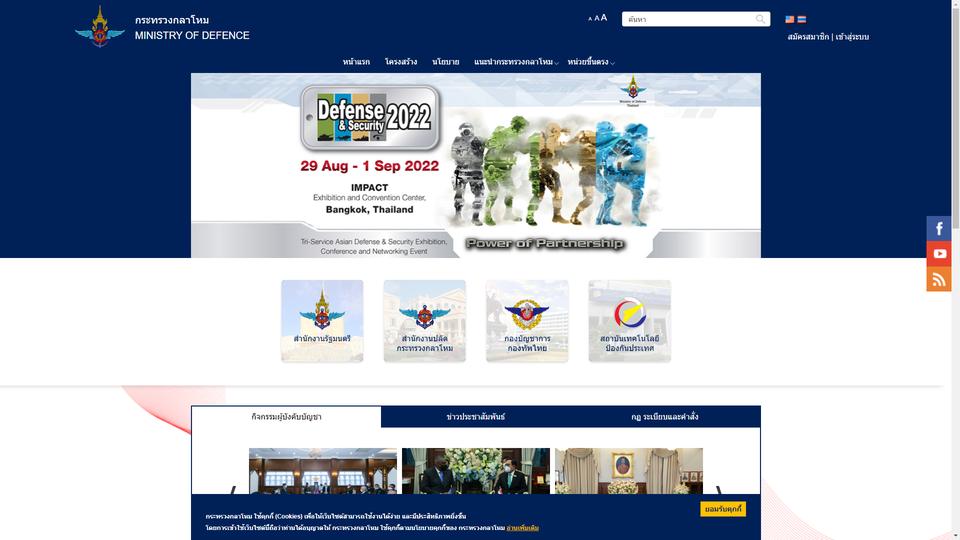Expand the แนะนำกระทรวงกลาโหม dropdown menu
This screenshot has height=540, width=960.
point(516,62)
